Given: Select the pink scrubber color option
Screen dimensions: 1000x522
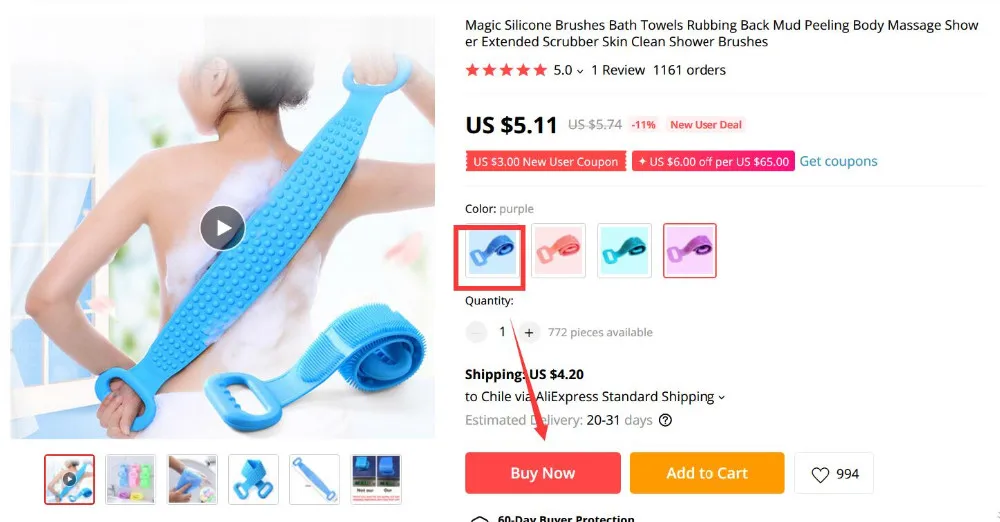Looking at the screenshot, I should [x=559, y=251].
